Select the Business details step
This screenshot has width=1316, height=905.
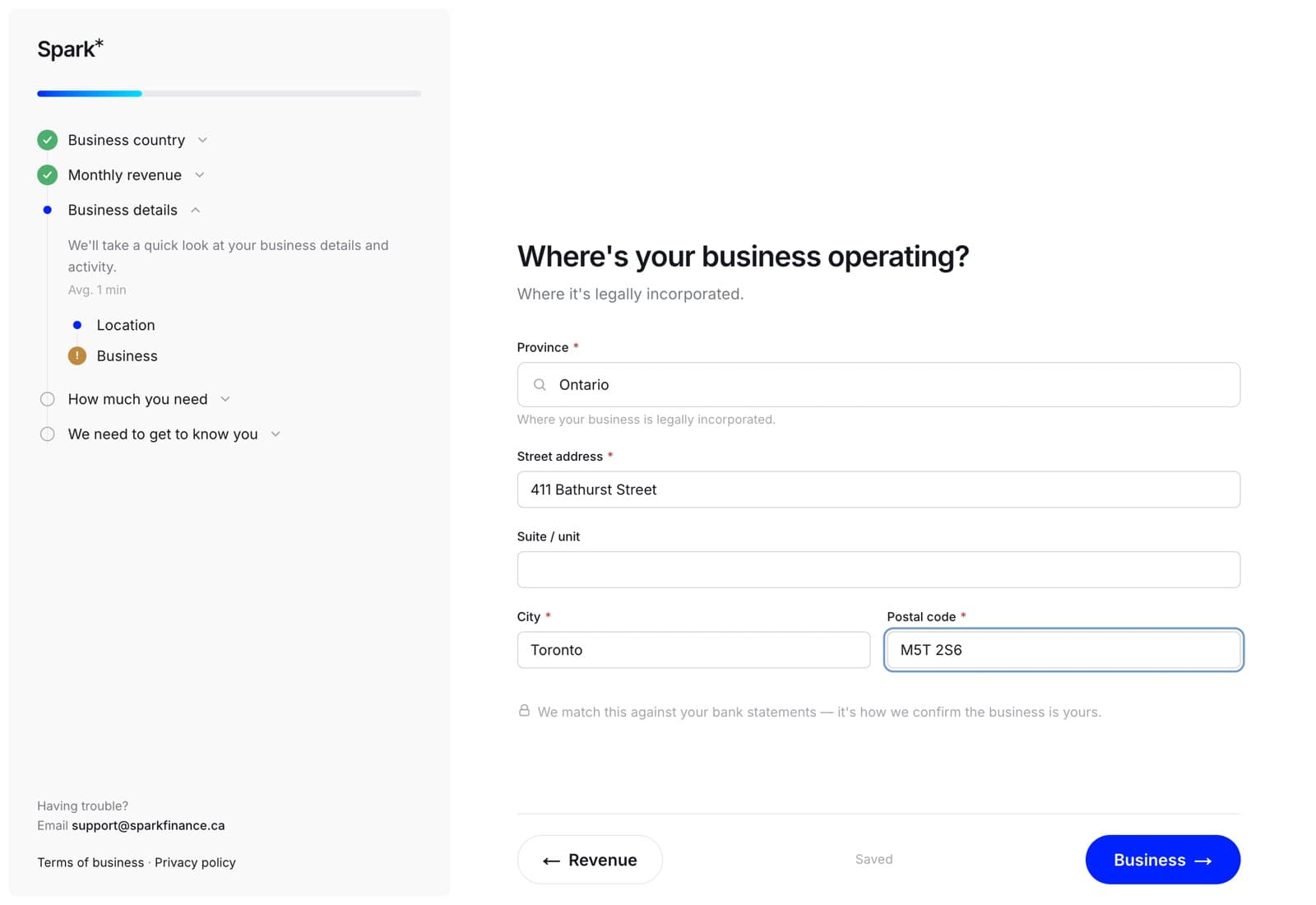pos(123,210)
